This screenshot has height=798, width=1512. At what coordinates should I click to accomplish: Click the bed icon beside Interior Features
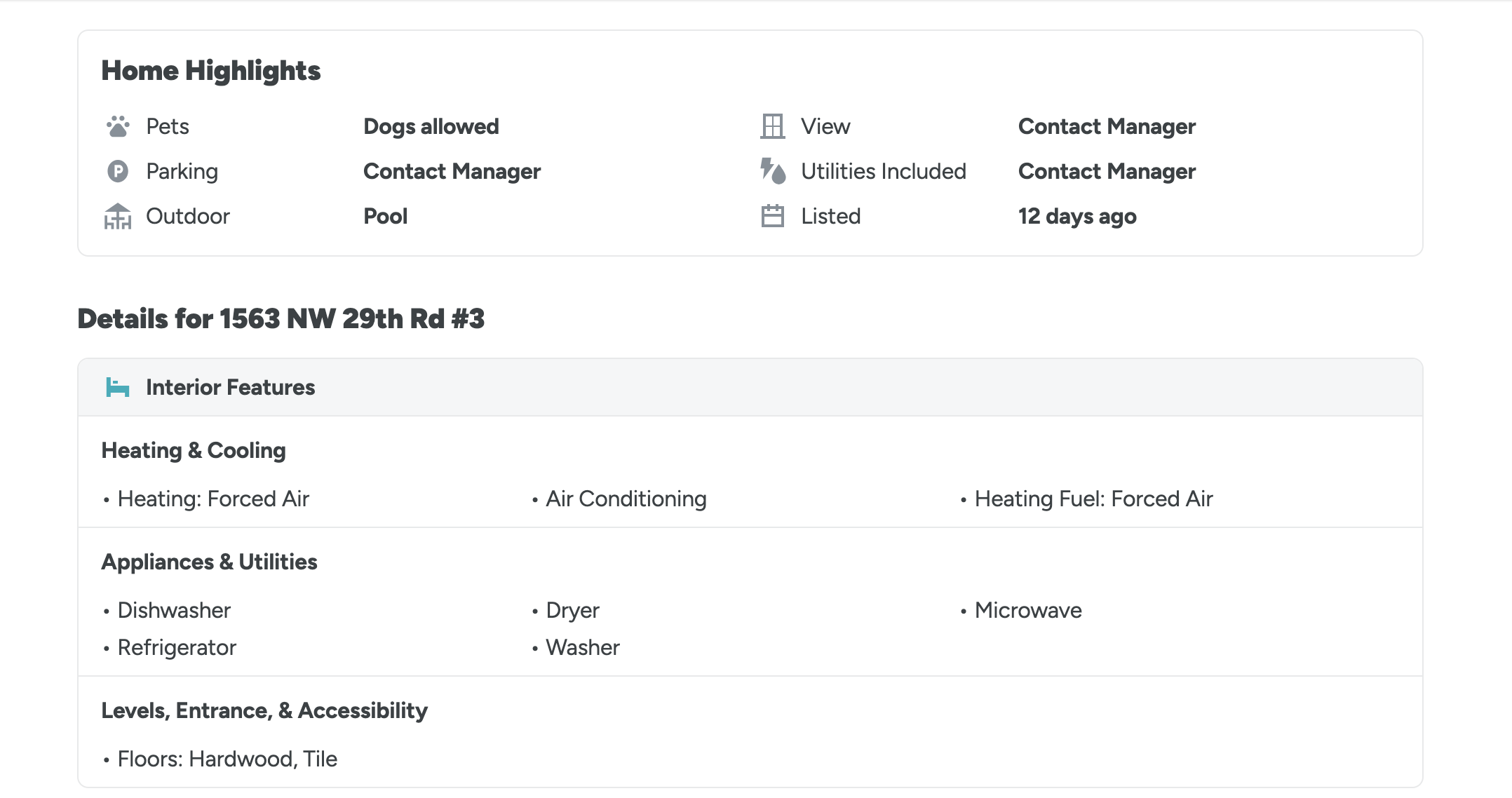click(118, 387)
